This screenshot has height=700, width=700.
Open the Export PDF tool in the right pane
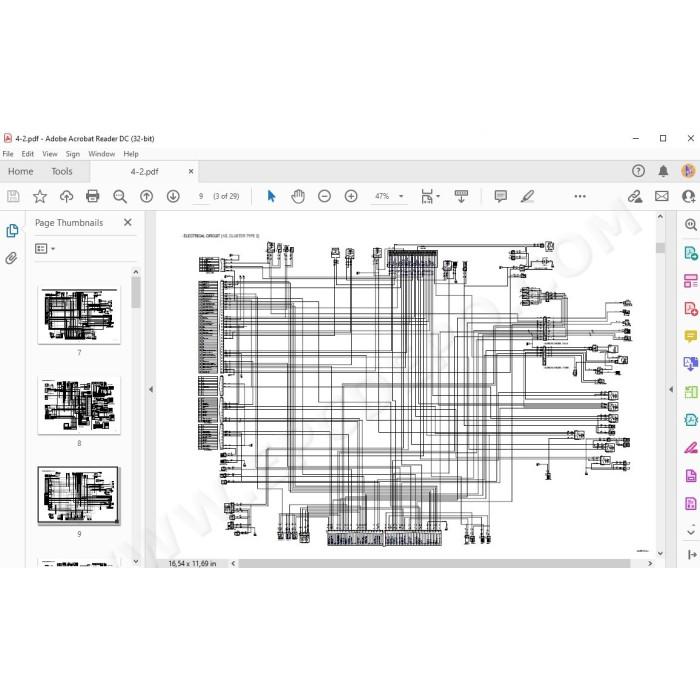pyautogui.click(x=691, y=253)
